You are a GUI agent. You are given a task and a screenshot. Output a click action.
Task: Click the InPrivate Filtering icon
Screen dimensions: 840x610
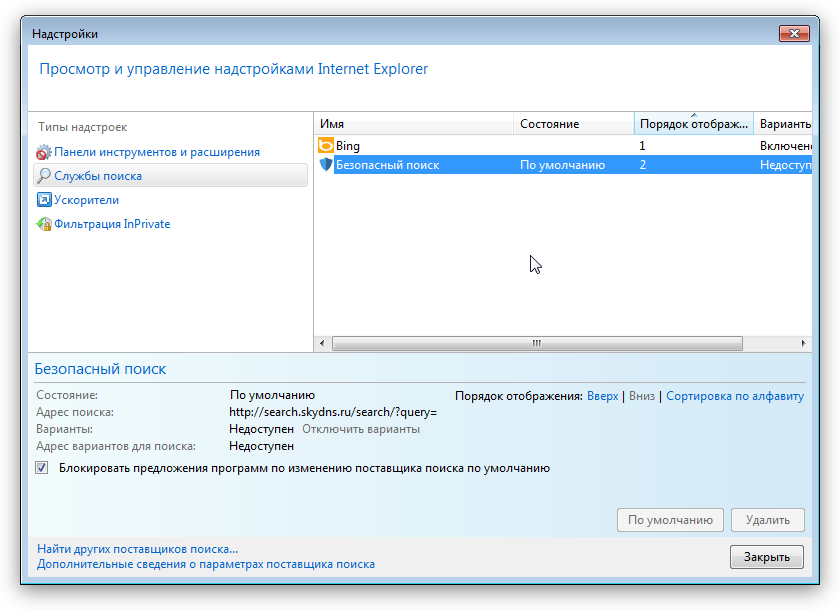44,225
